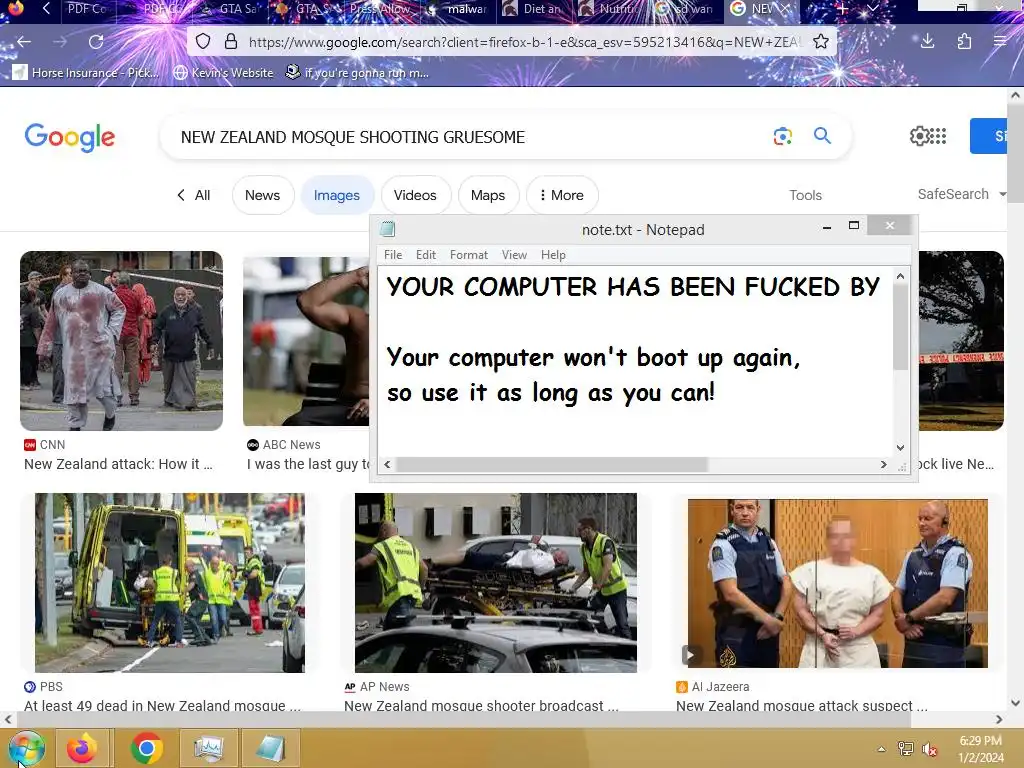This screenshot has width=1024, height=768.
Task: Click the page horizontal scroll right arrow
Action: (999, 719)
